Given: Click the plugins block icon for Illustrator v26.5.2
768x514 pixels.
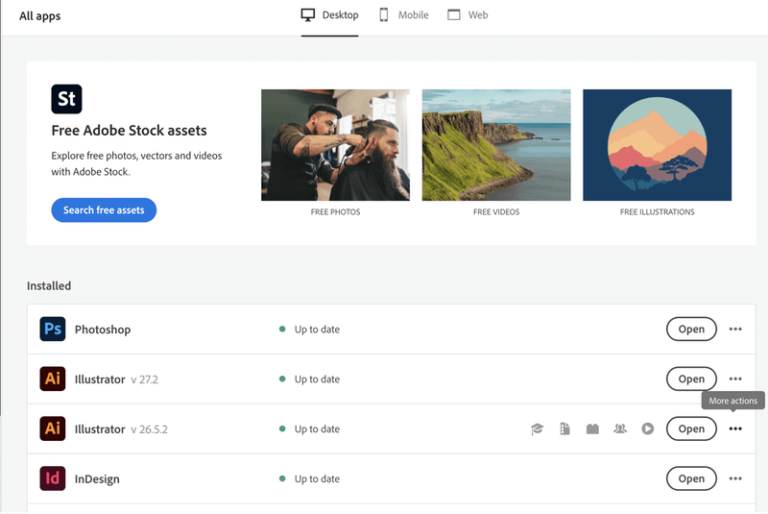Looking at the screenshot, I should (x=592, y=429).
